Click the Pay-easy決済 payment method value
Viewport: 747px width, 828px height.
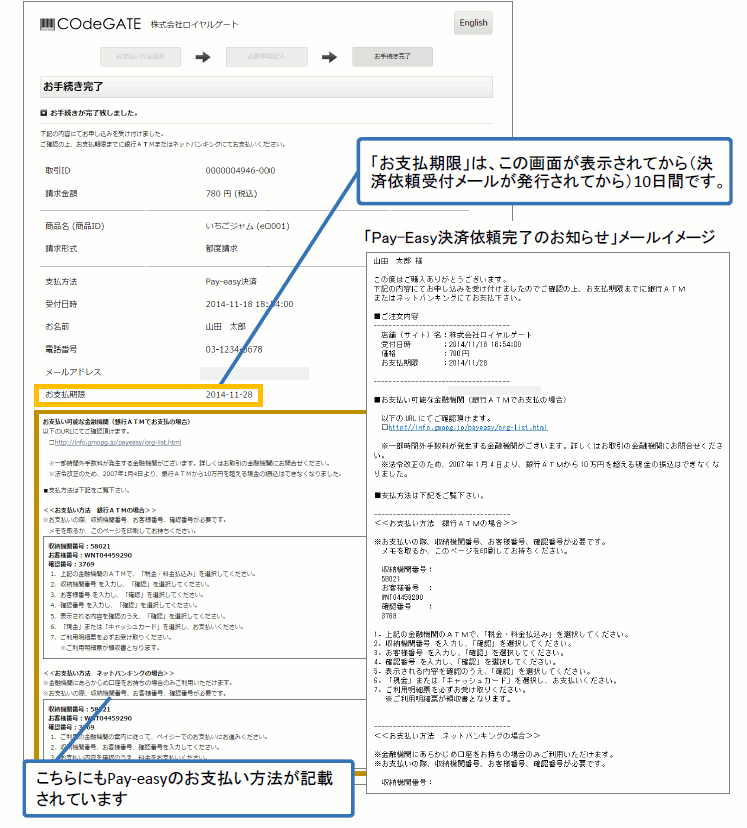[230, 281]
